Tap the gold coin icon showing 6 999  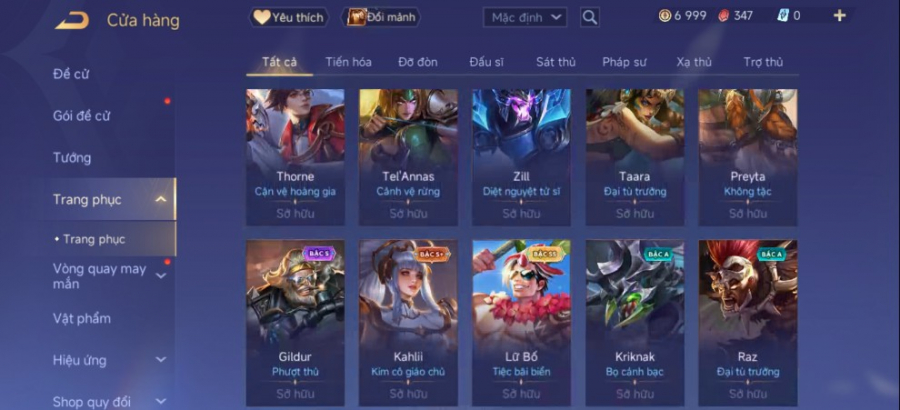tap(665, 16)
